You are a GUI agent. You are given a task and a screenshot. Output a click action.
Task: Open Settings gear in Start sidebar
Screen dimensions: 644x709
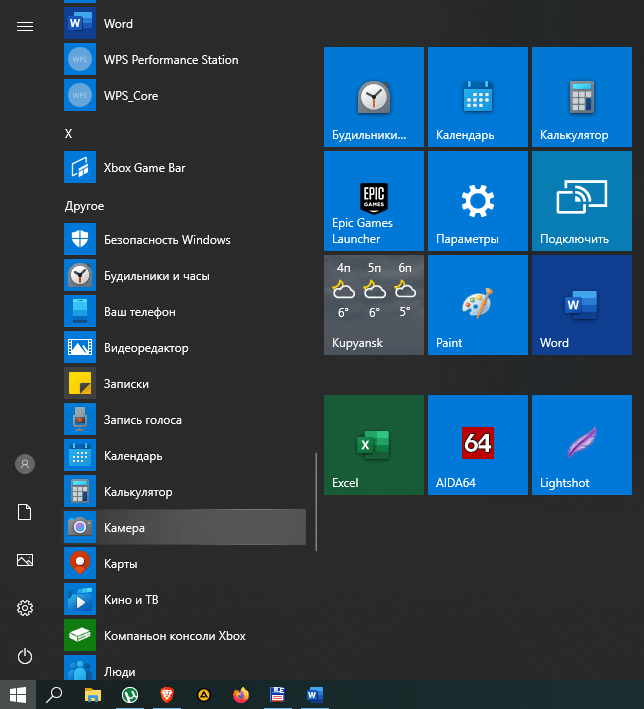[25, 608]
